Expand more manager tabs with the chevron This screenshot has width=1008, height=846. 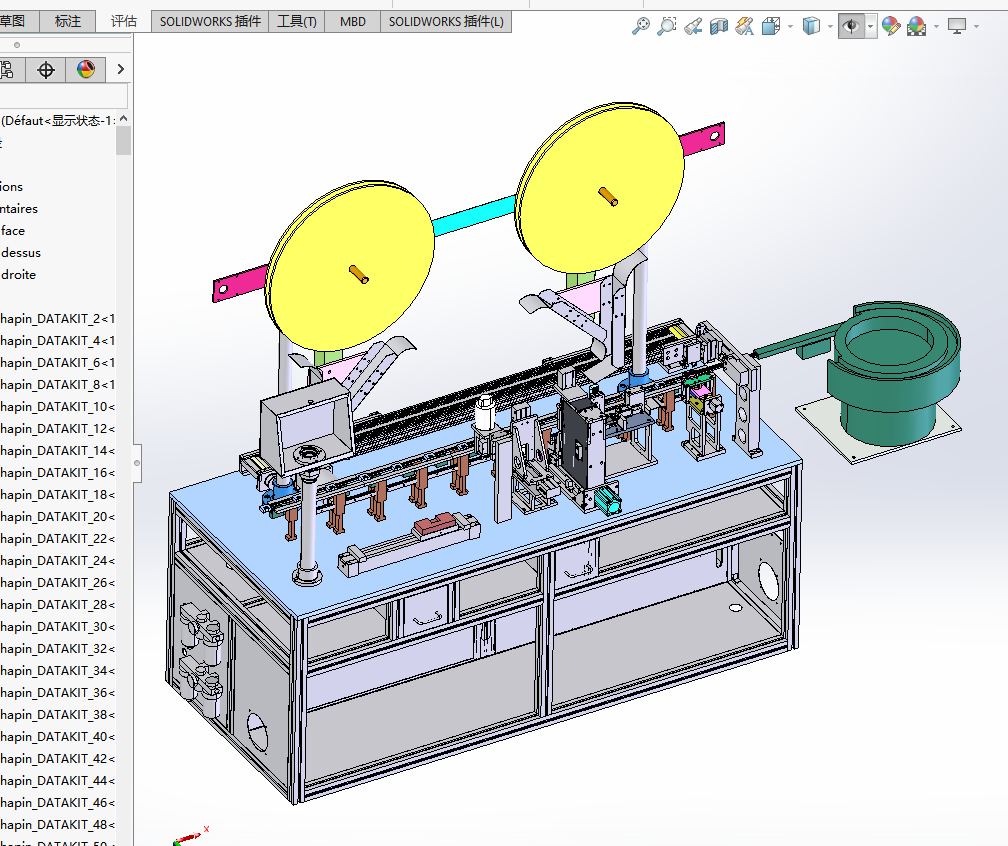[121, 69]
